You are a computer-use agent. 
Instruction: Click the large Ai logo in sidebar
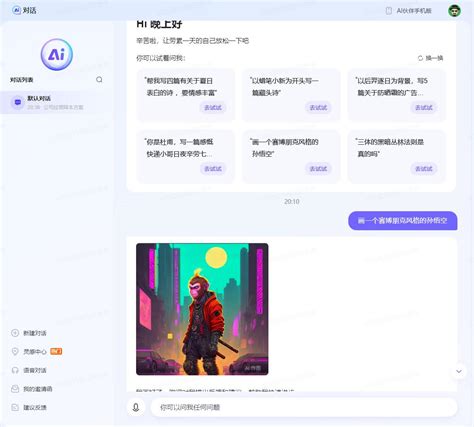tap(57, 54)
